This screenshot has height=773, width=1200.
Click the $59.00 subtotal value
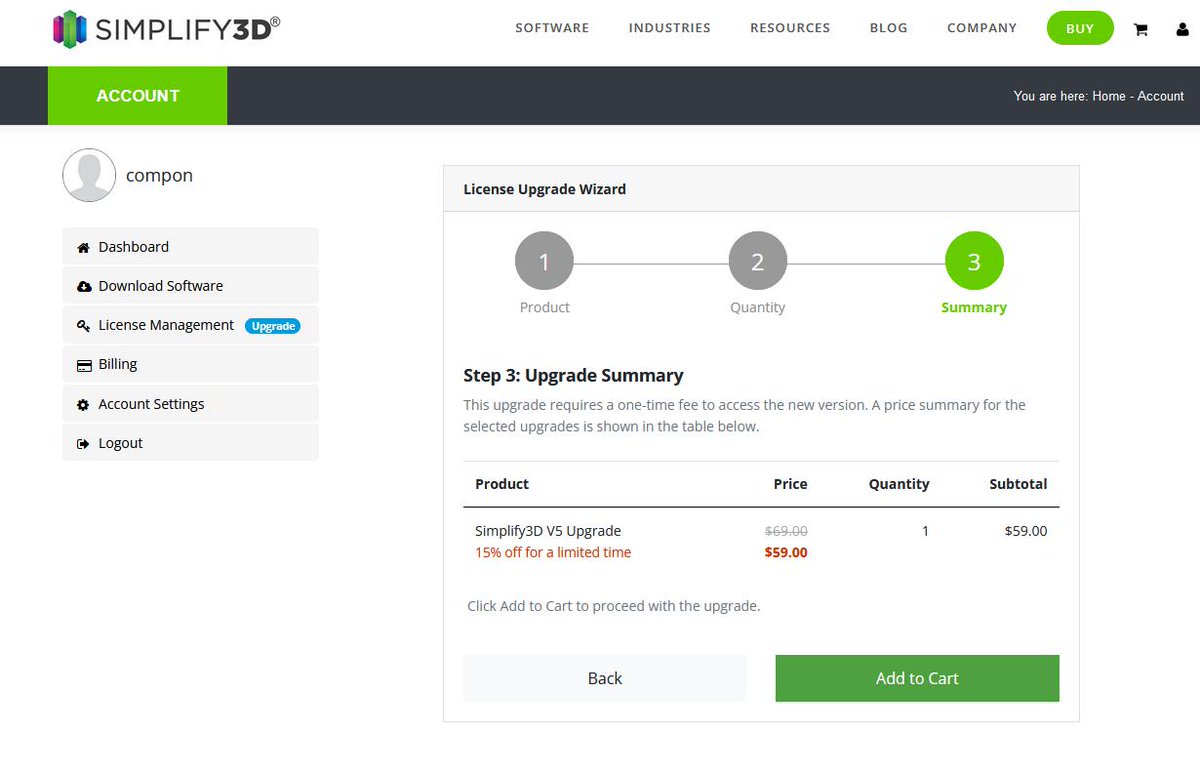1026,531
